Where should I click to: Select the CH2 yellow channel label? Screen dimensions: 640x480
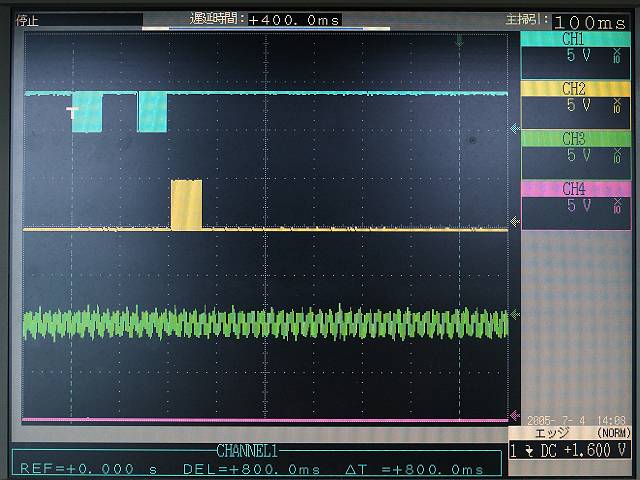(574, 89)
